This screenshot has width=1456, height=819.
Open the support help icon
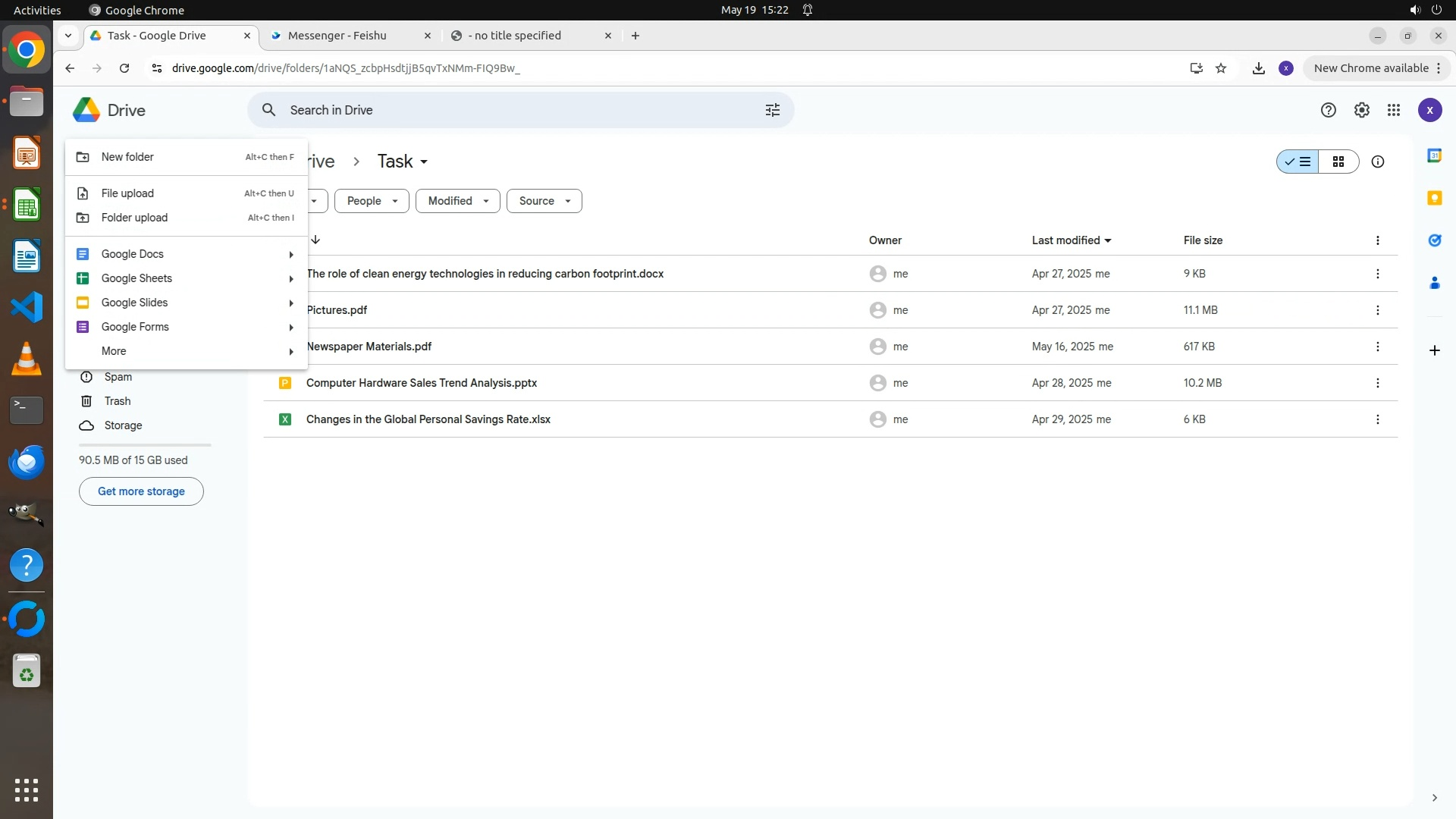(1328, 110)
